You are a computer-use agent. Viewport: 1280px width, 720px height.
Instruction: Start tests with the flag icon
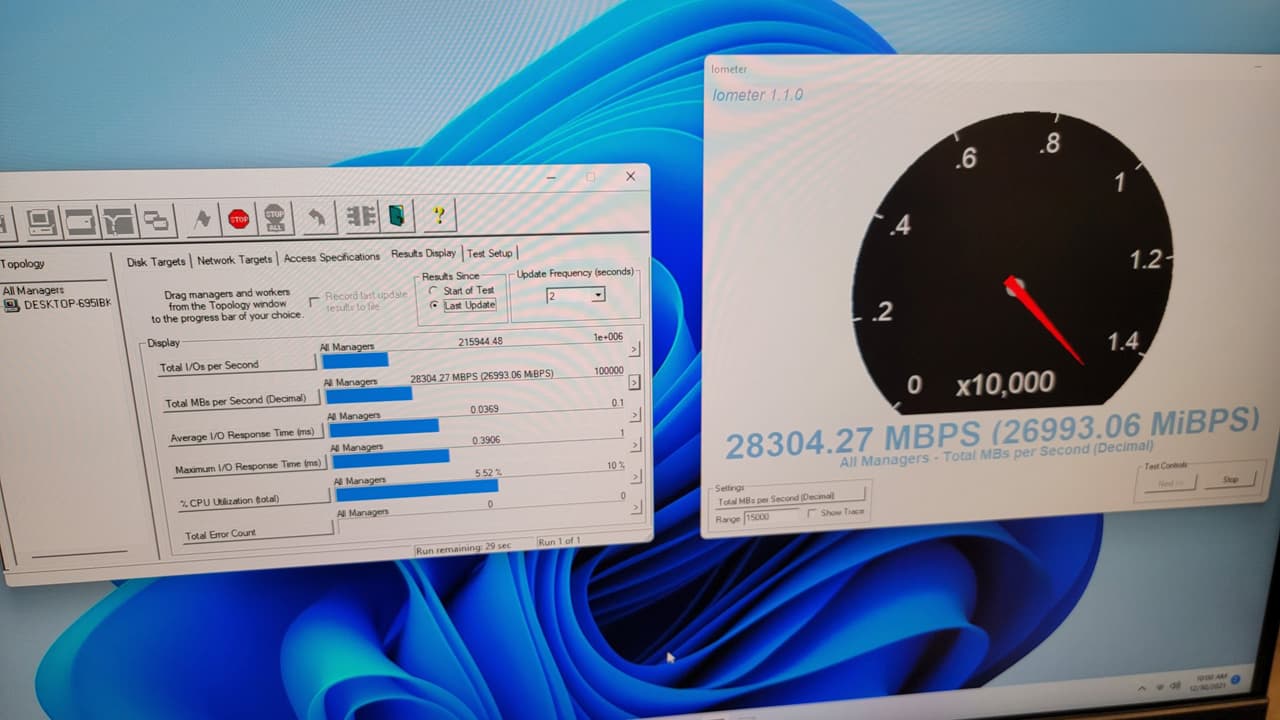click(202, 219)
